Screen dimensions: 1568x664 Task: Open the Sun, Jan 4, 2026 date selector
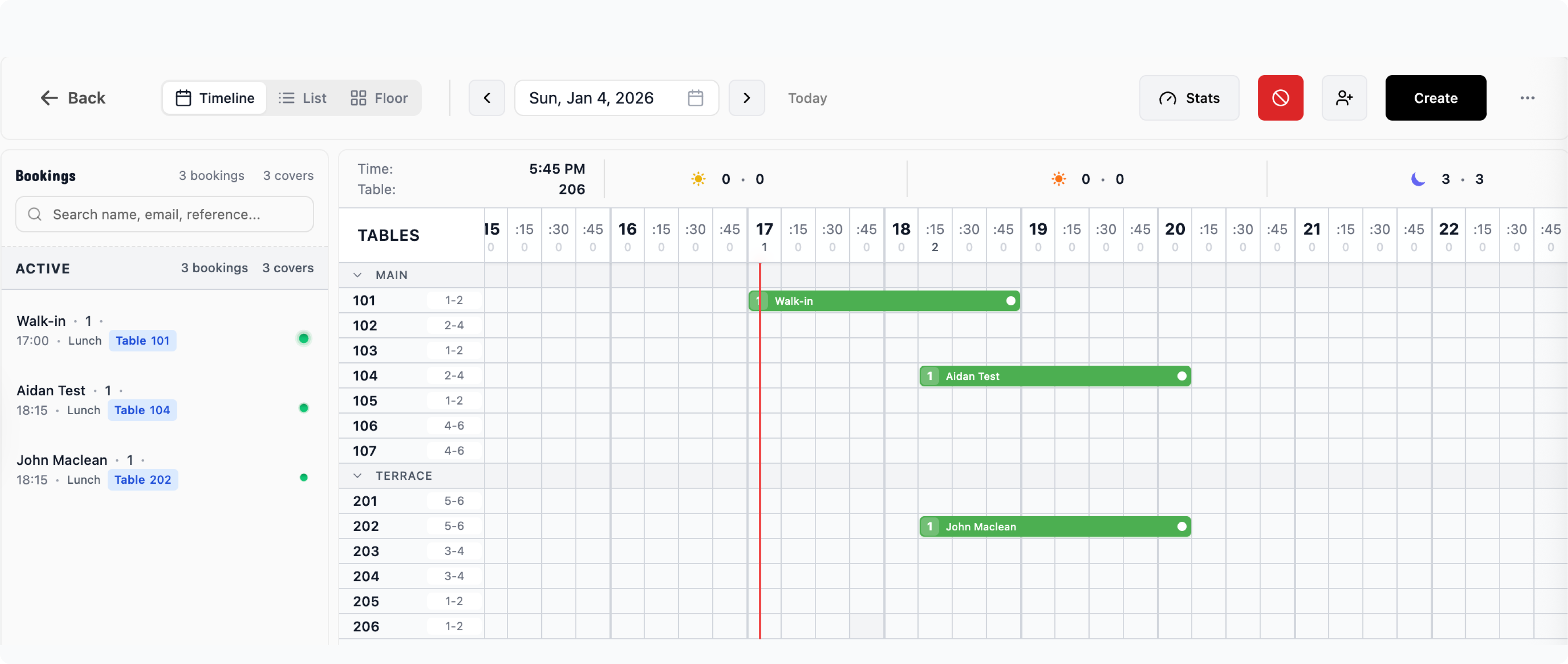591,98
